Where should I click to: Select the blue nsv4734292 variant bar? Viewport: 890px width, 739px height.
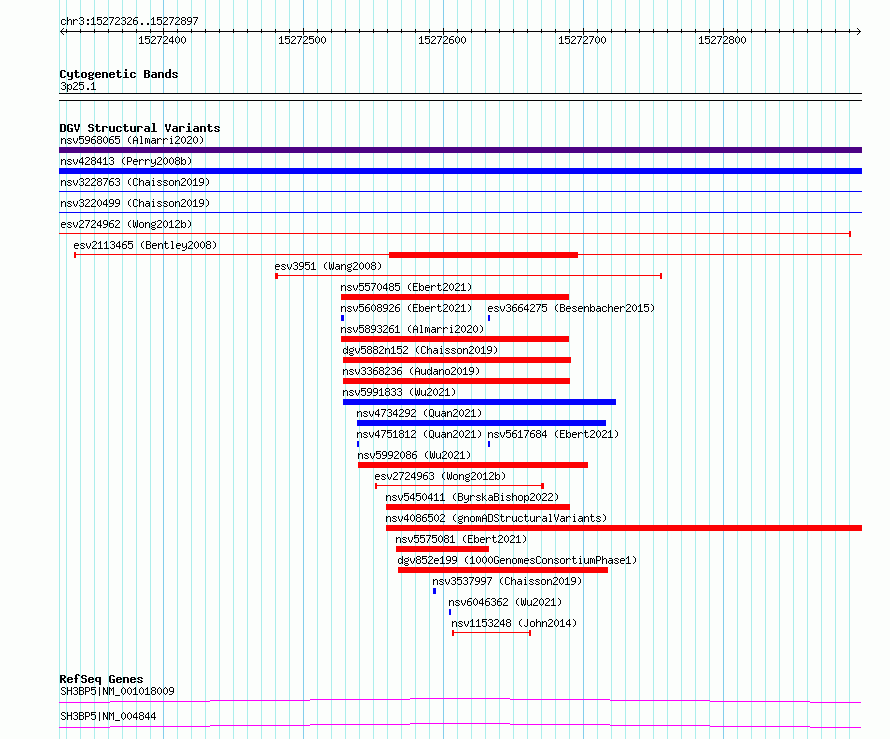pos(481,423)
